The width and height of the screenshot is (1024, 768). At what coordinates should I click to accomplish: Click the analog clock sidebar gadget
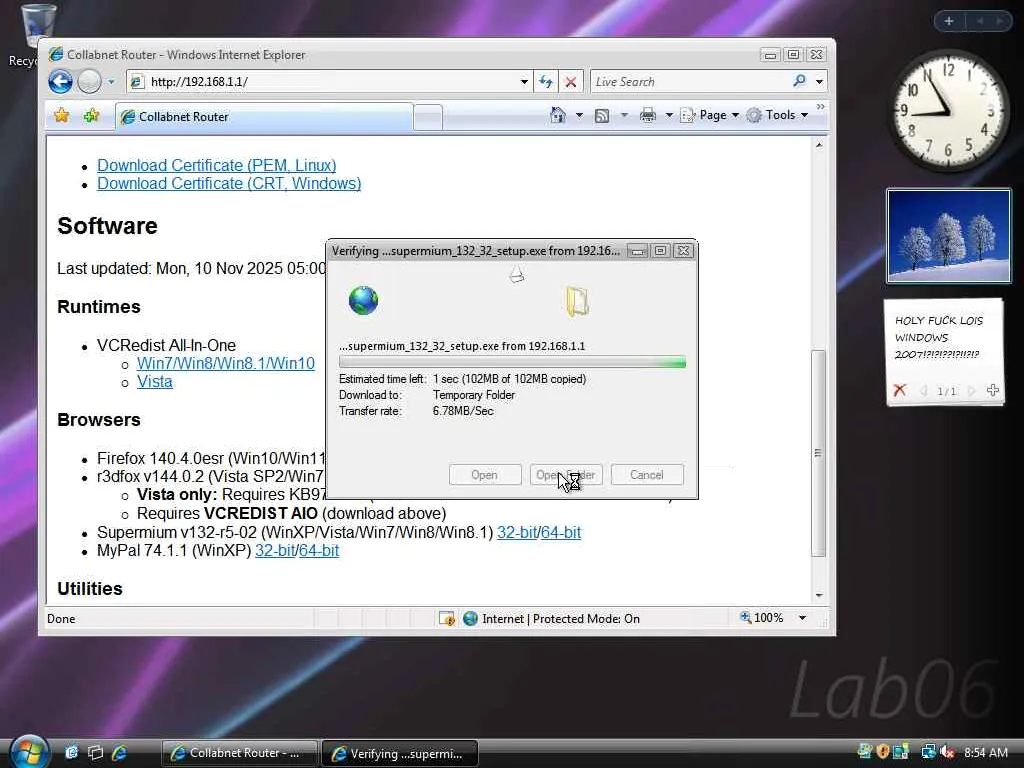[948, 111]
